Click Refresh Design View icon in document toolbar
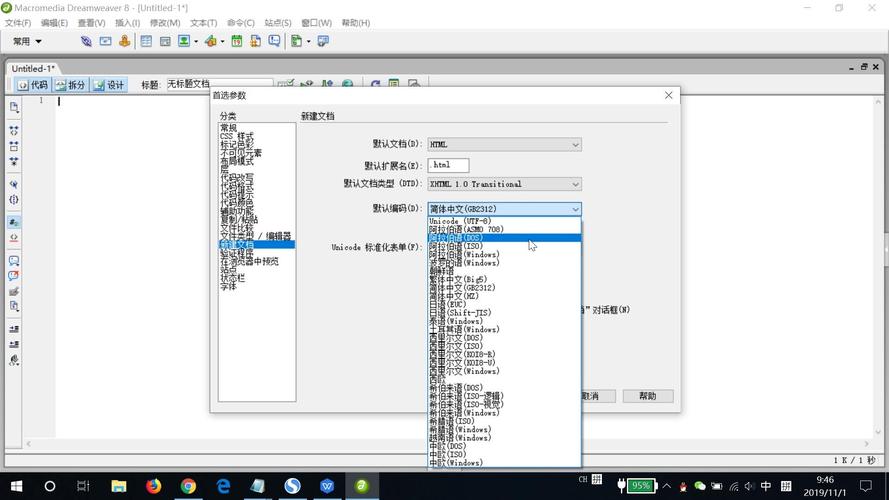The height and width of the screenshot is (500, 889). click(x=375, y=84)
